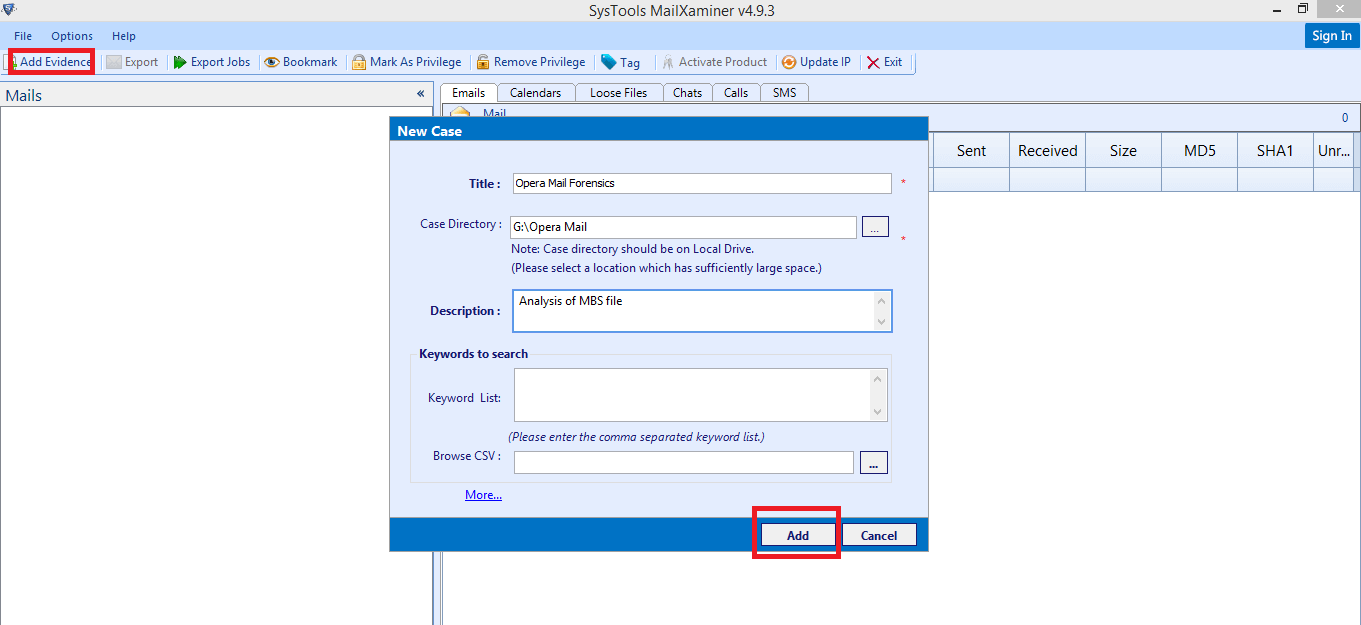Image resolution: width=1361 pixels, height=625 pixels.
Task: Select Mark As Privilege lock icon
Action: pyautogui.click(x=359, y=62)
